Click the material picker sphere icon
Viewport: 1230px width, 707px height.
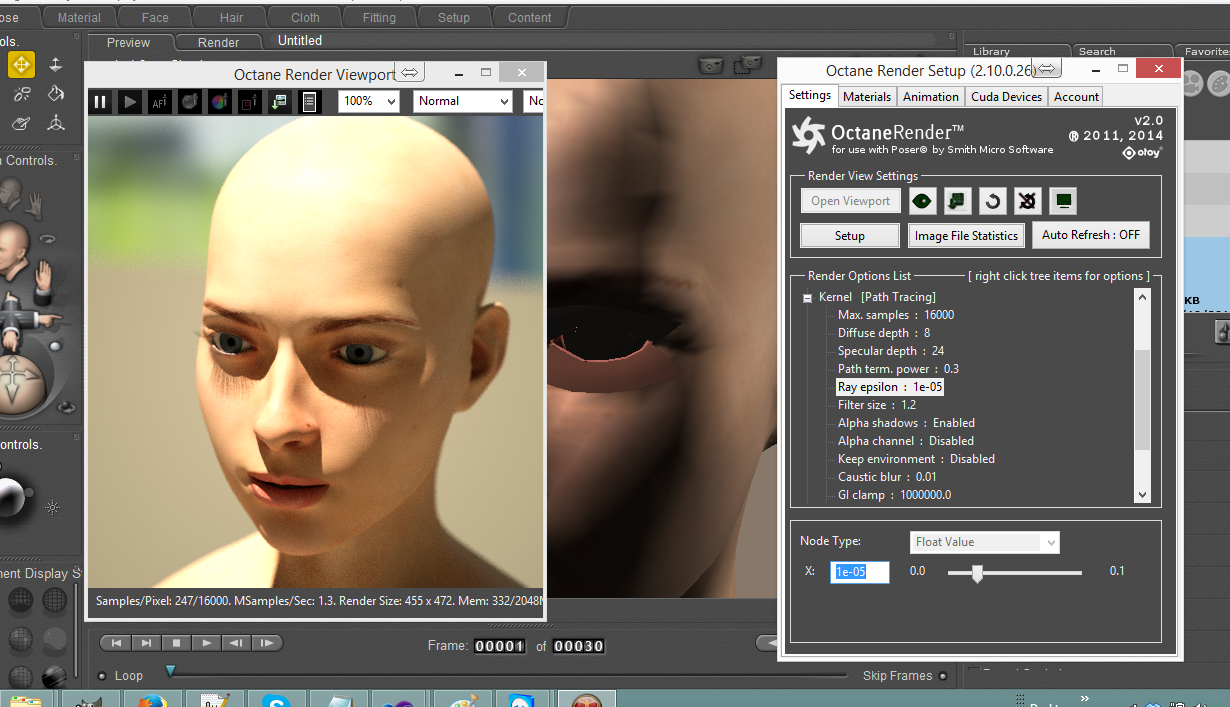[190, 101]
